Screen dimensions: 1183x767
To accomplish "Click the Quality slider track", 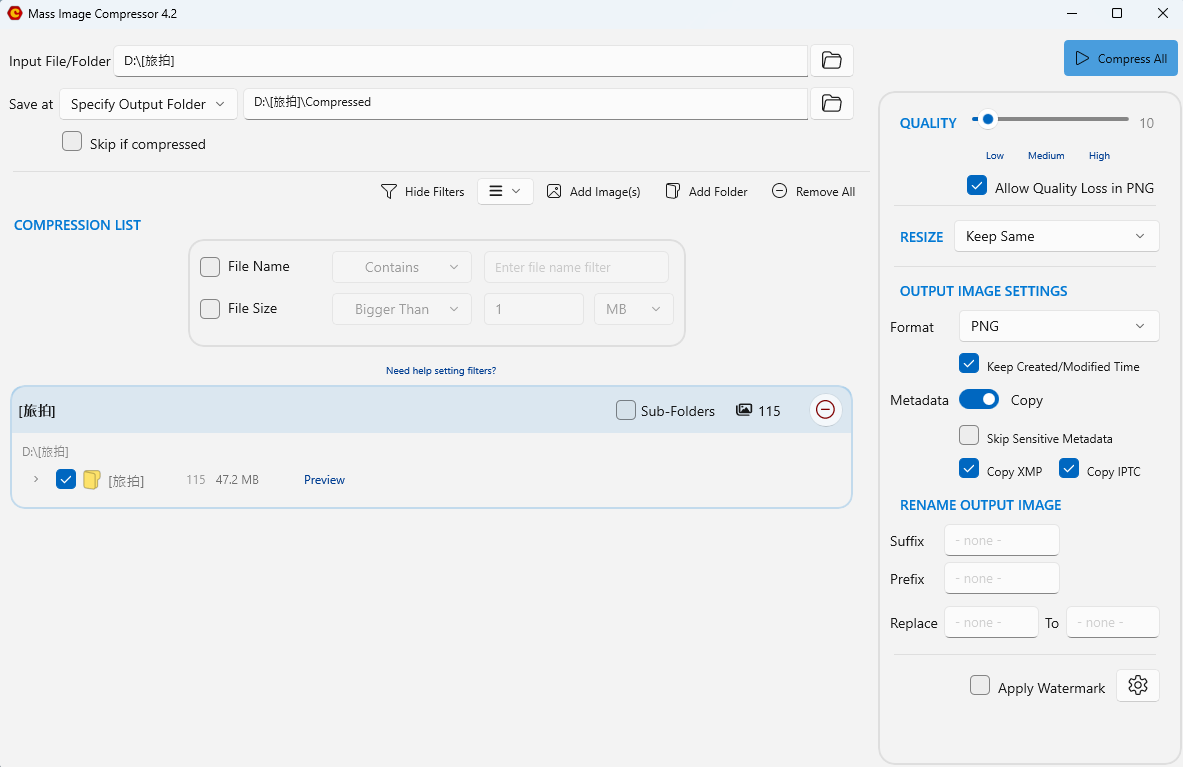I will (x=1060, y=119).
